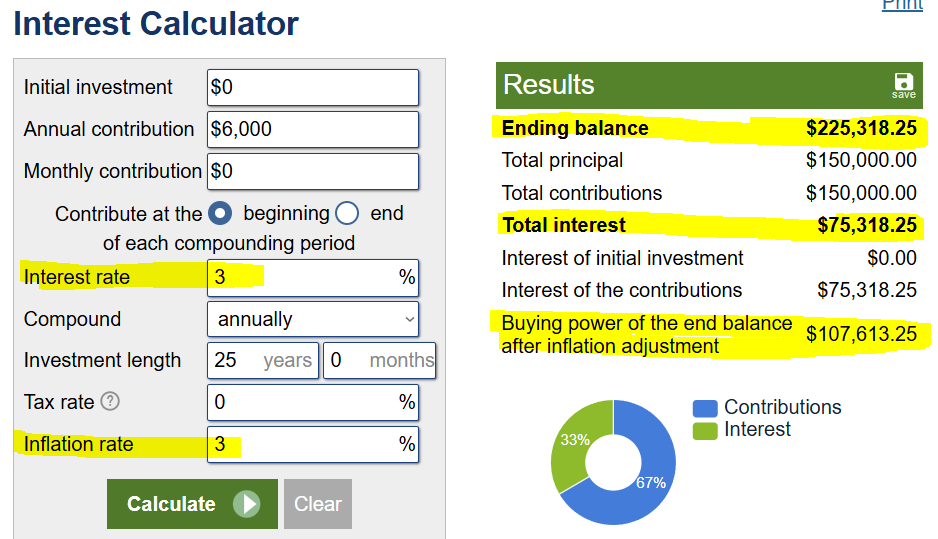The height and width of the screenshot is (539, 938).
Task: Click the Investment length years field
Action: [263, 360]
